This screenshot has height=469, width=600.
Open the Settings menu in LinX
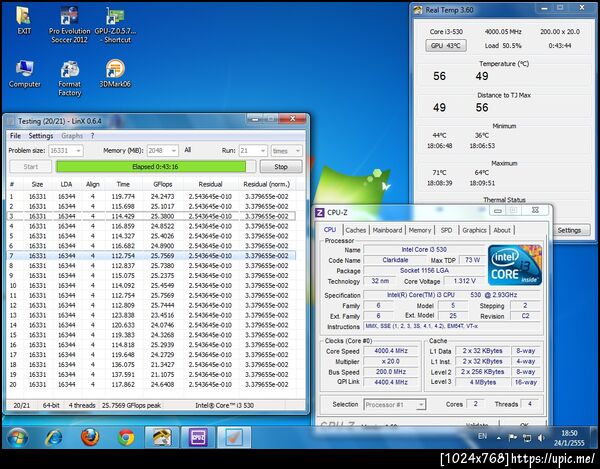coord(41,136)
